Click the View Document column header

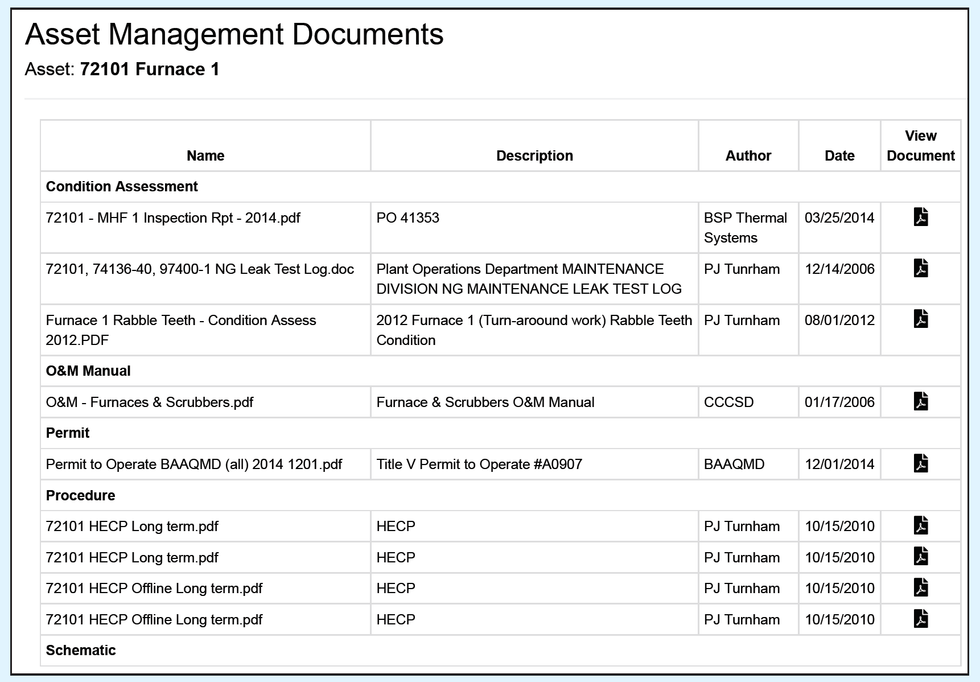coord(920,145)
